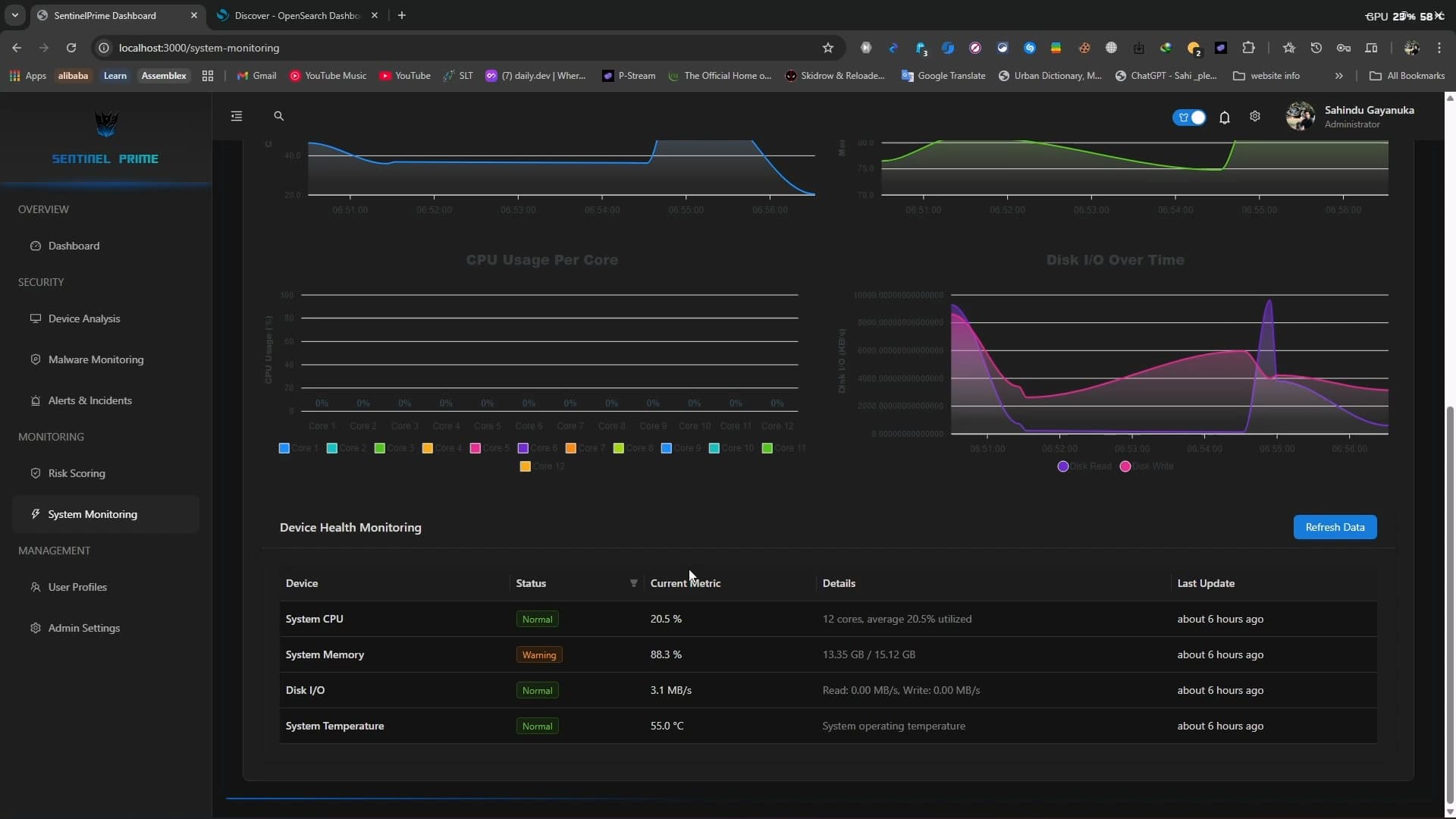Open the Status column filter icon
The image size is (1456, 819).
pyautogui.click(x=633, y=583)
